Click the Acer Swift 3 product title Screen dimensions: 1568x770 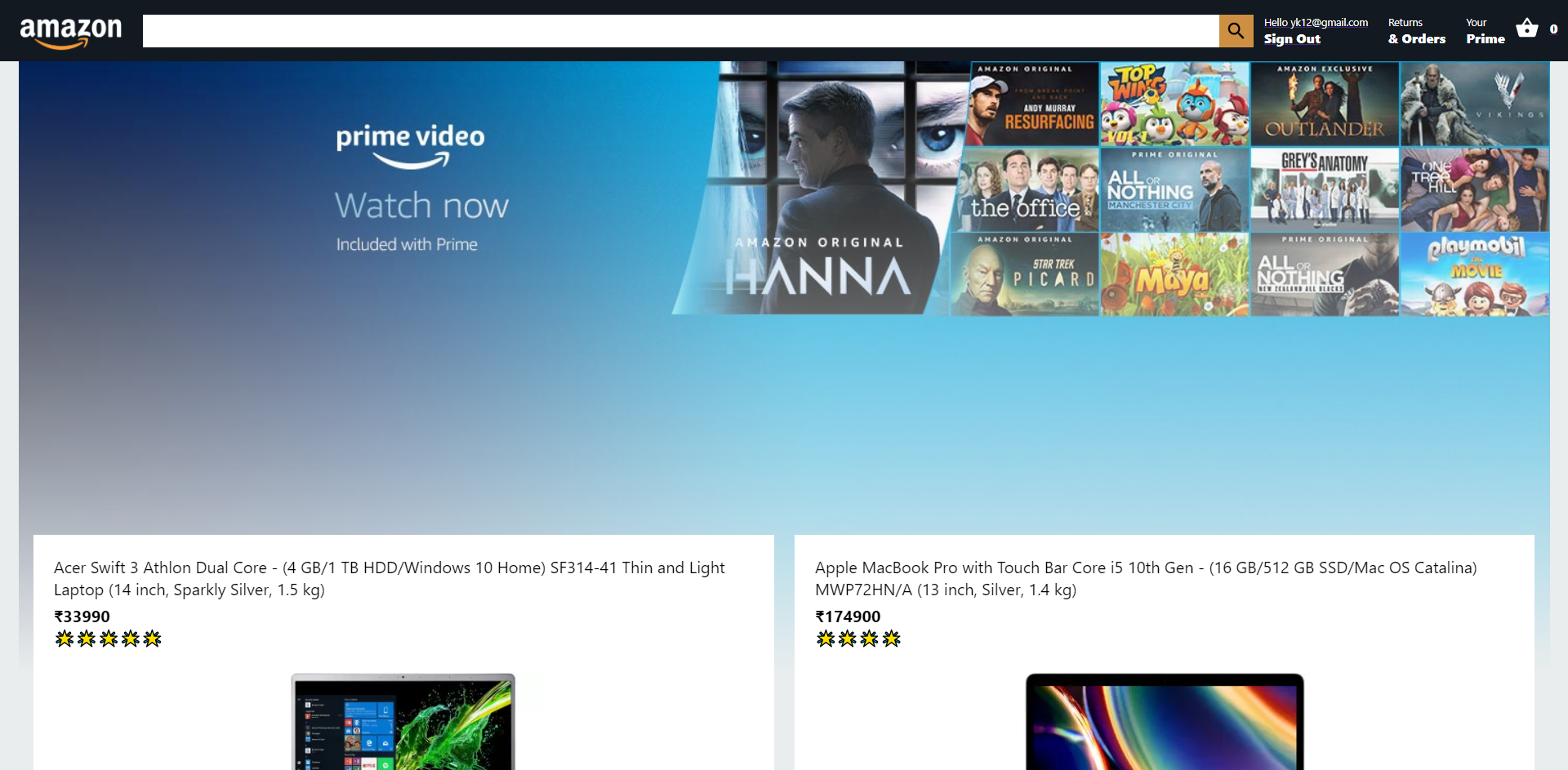(389, 578)
